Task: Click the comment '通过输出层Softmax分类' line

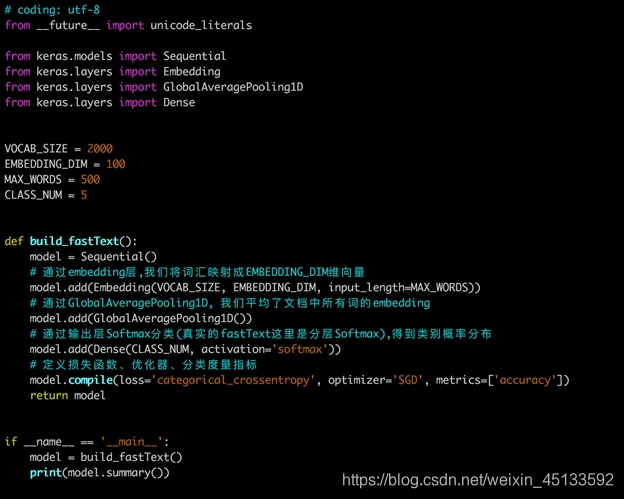Action: coord(261,333)
